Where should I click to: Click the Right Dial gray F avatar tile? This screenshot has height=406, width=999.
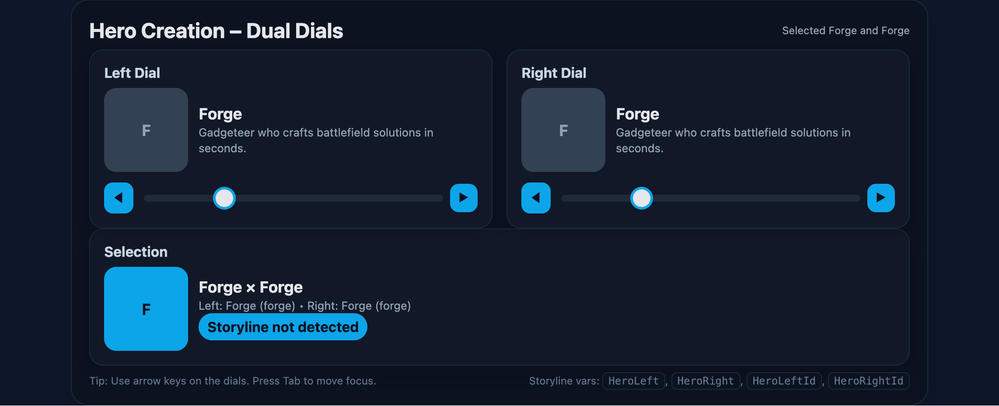point(563,130)
